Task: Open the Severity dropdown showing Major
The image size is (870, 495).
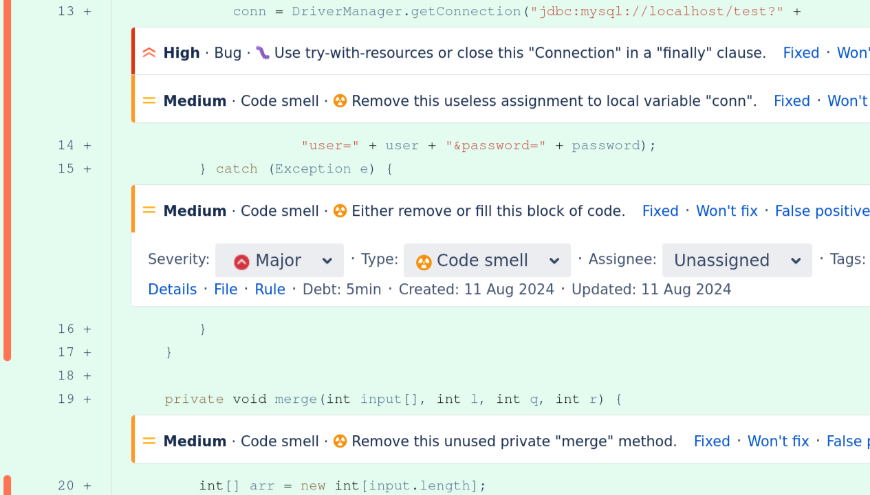Action: [x=279, y=260]
